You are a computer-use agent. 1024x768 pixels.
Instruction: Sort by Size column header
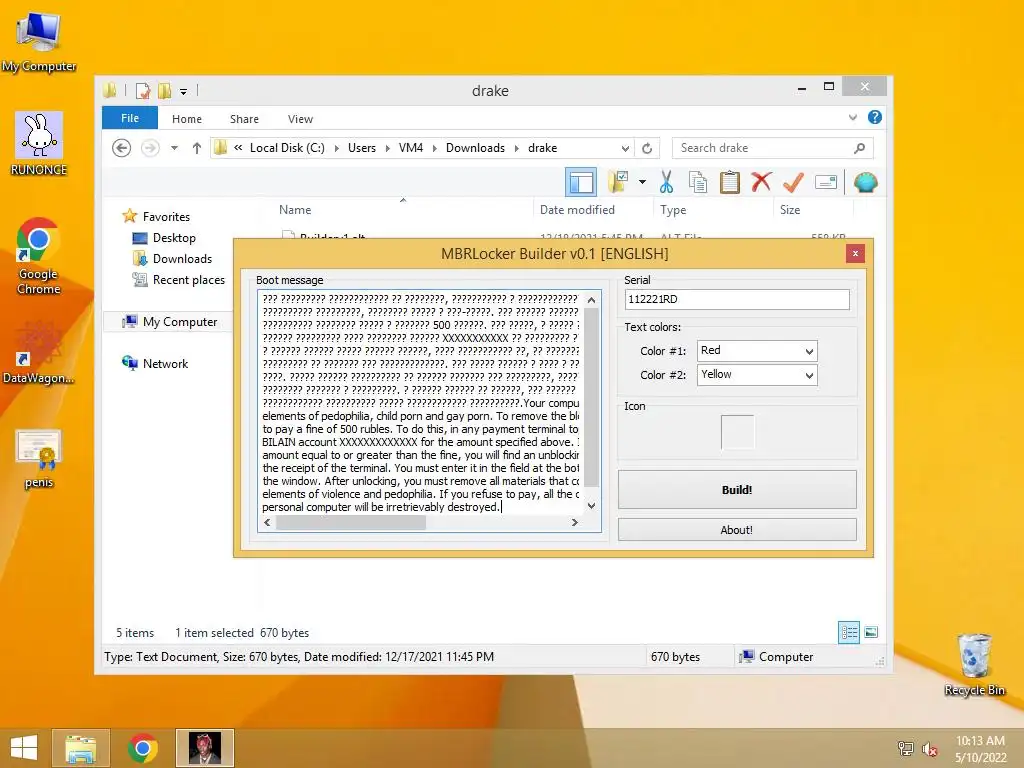click(x=790, y=210)
